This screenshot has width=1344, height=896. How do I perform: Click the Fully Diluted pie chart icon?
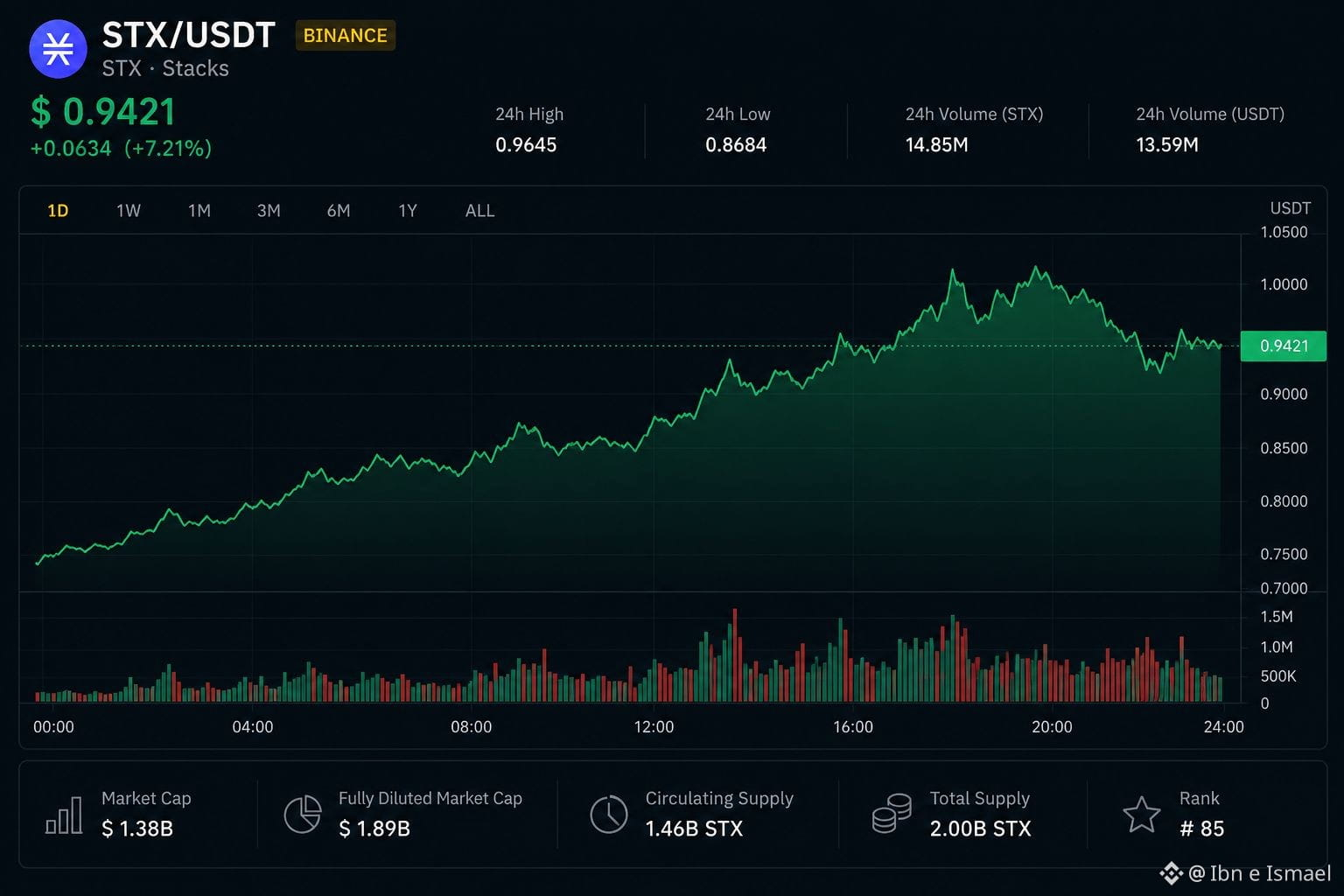click(303, 815)
